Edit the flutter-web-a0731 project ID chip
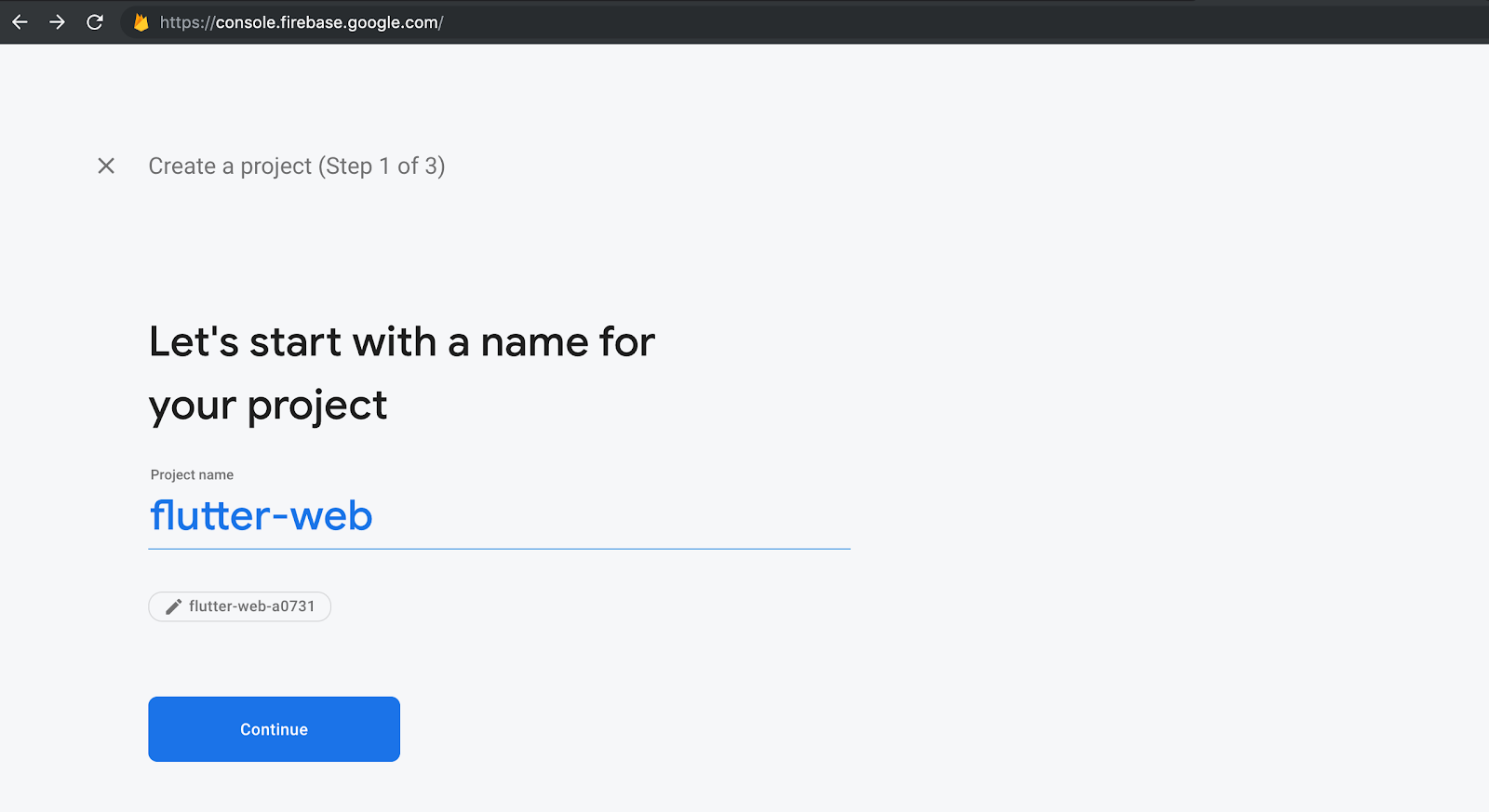Viewport: 1489px width, 812px height. pyautogui.click(x=239, y=606)
